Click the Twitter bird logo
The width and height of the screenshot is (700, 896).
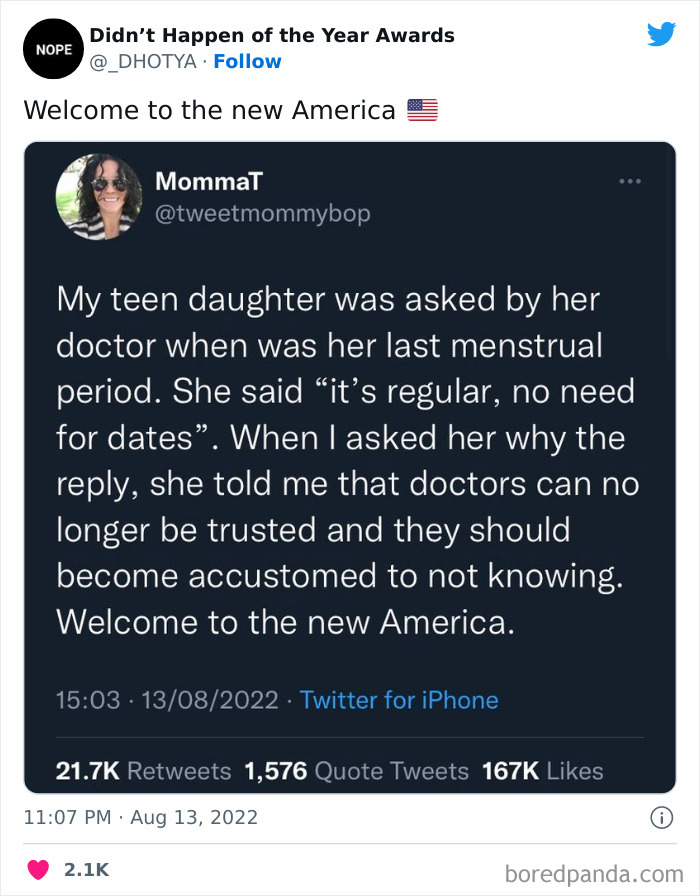(x=661, y=34)
